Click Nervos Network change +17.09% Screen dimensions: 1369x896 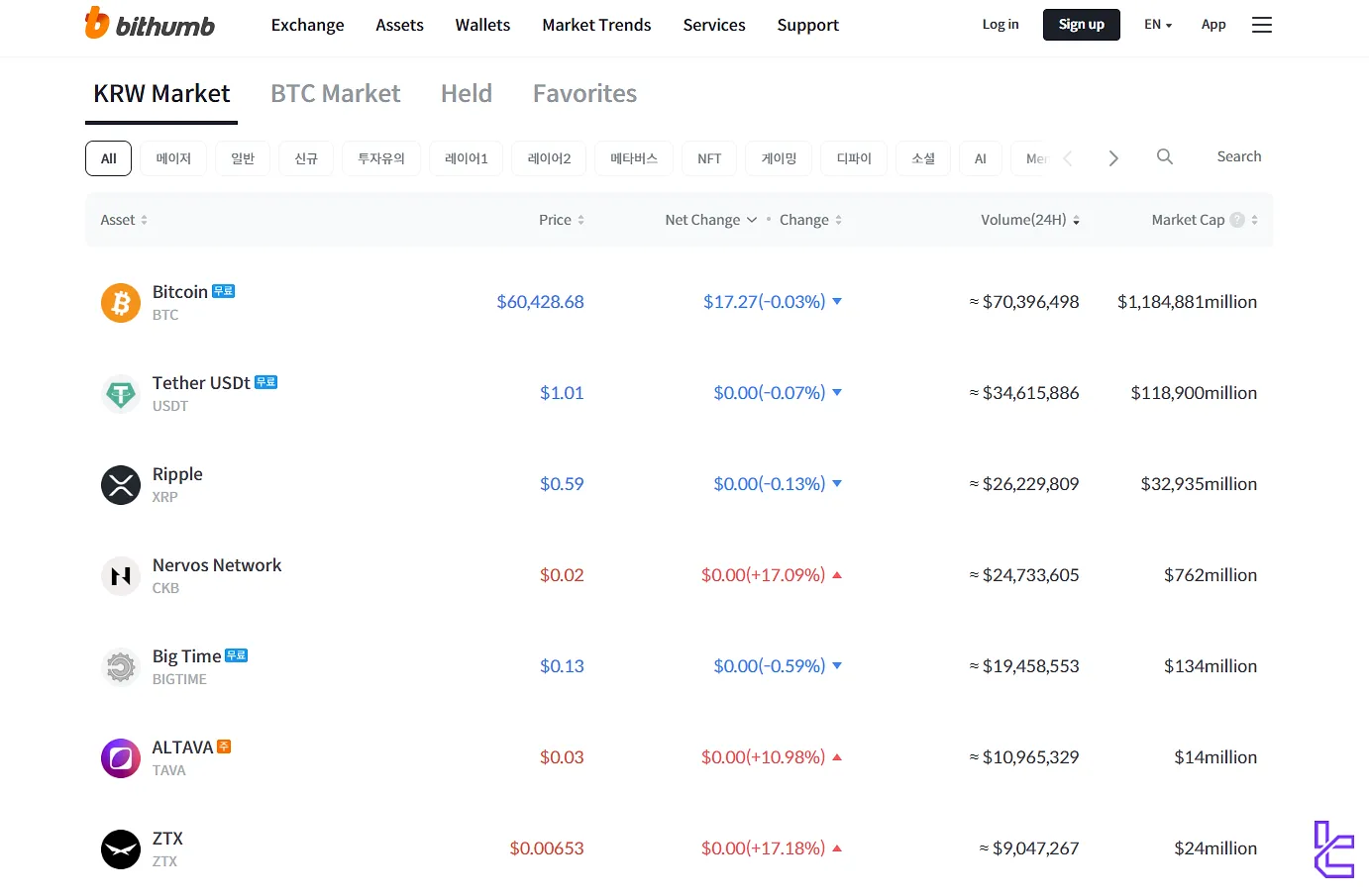[x=772, y=575]
